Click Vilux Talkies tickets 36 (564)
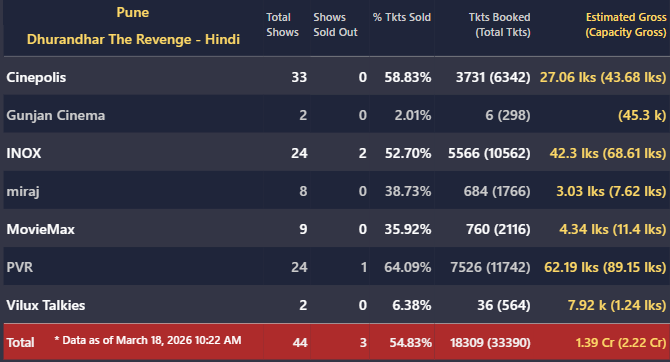 point(504,306)
